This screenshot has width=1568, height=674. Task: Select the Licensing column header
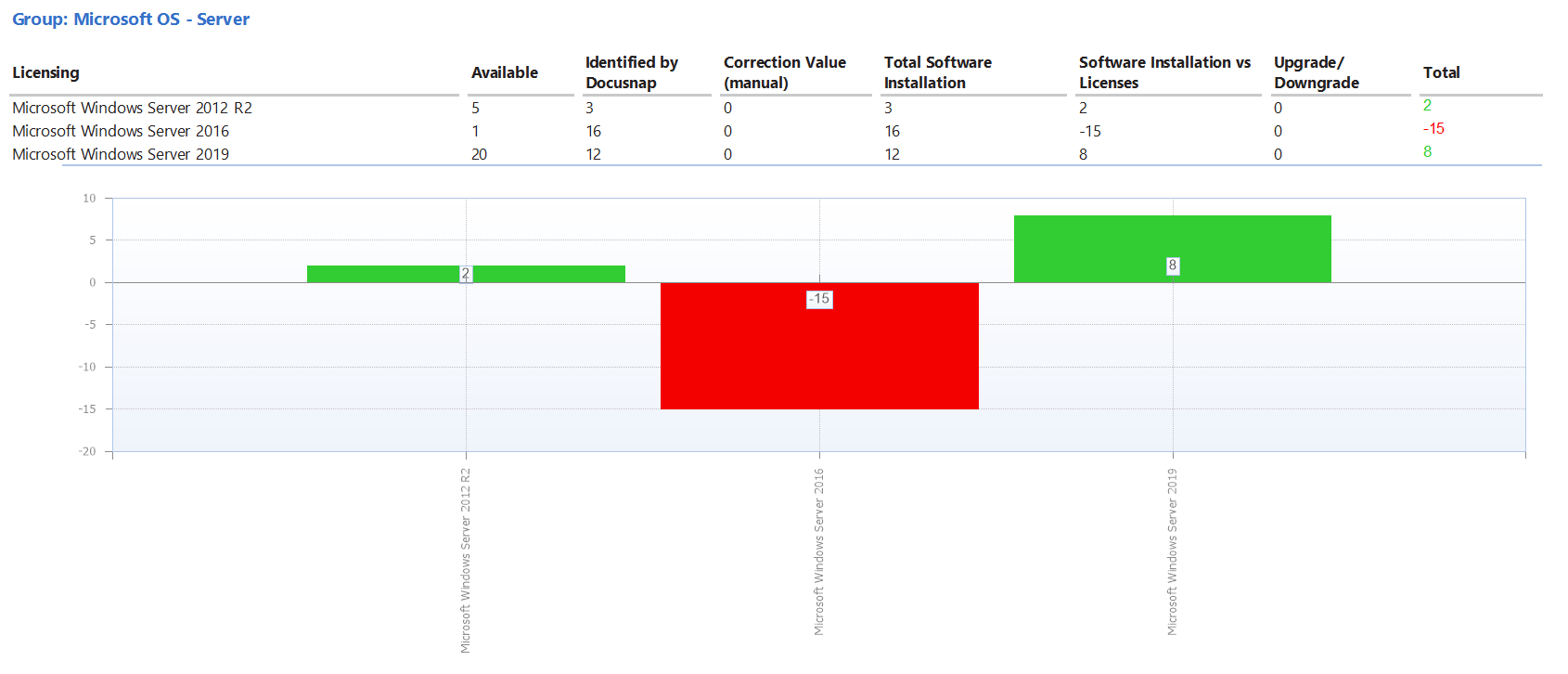click(x=45, y=72)
